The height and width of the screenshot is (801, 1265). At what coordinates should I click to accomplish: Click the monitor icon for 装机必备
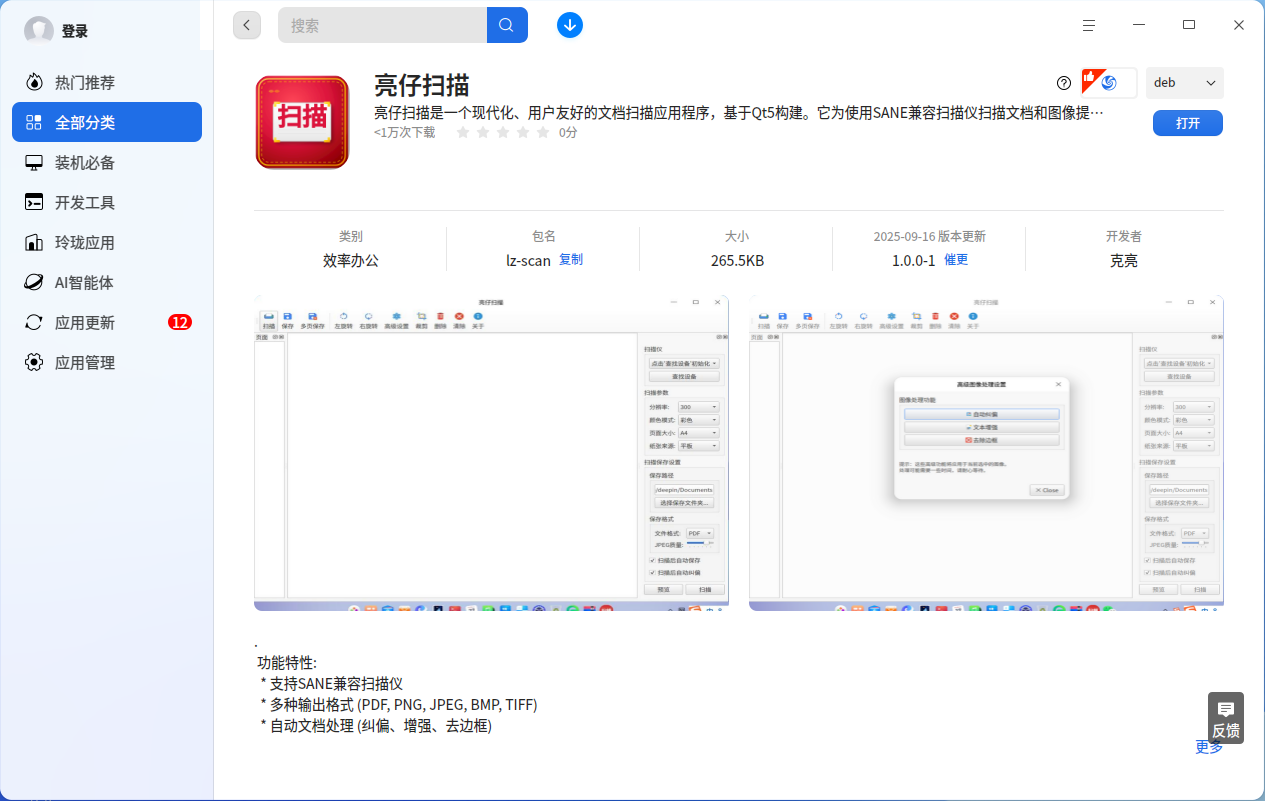pyautogui.click(x=35, y=162)
